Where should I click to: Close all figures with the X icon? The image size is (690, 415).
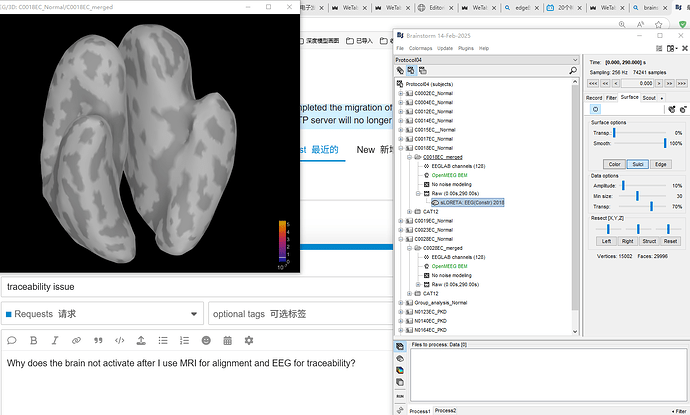point(685,48)
